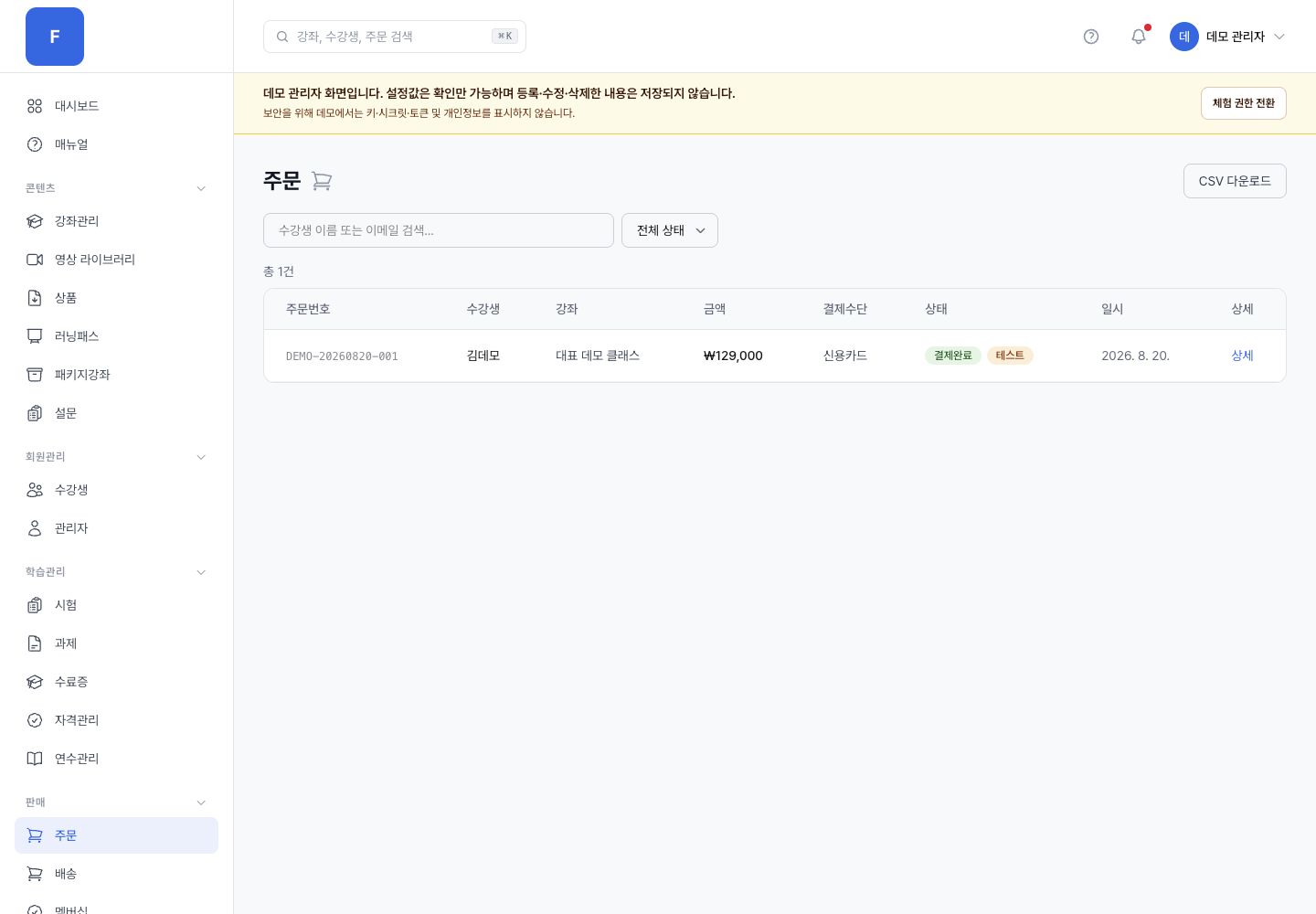Collapse the 판매 sidebar section
The image size is (1316, 914).
click(201, 802)
